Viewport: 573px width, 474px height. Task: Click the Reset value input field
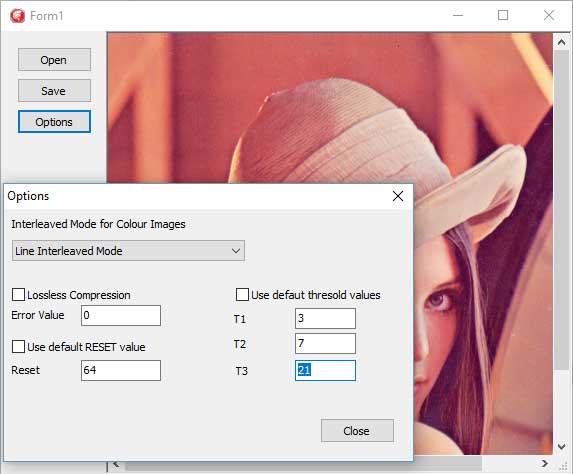[x=121, y=370]
